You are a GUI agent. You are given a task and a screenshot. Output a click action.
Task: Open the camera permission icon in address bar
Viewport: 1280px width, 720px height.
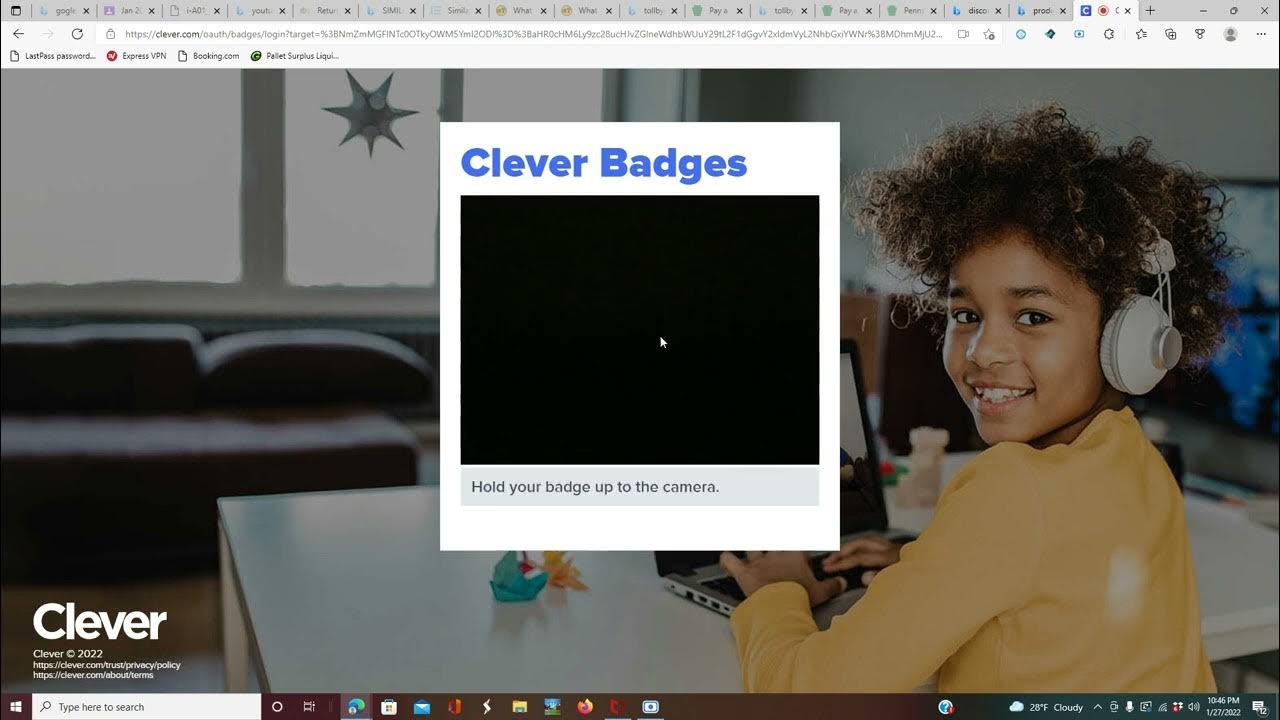pos(963,33)
